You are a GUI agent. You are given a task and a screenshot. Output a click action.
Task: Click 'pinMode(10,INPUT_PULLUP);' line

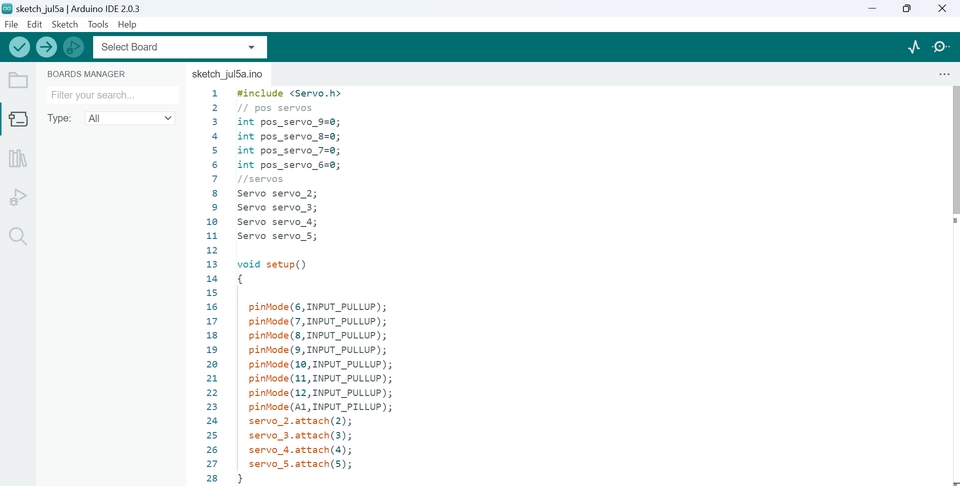tap(320, 364)
